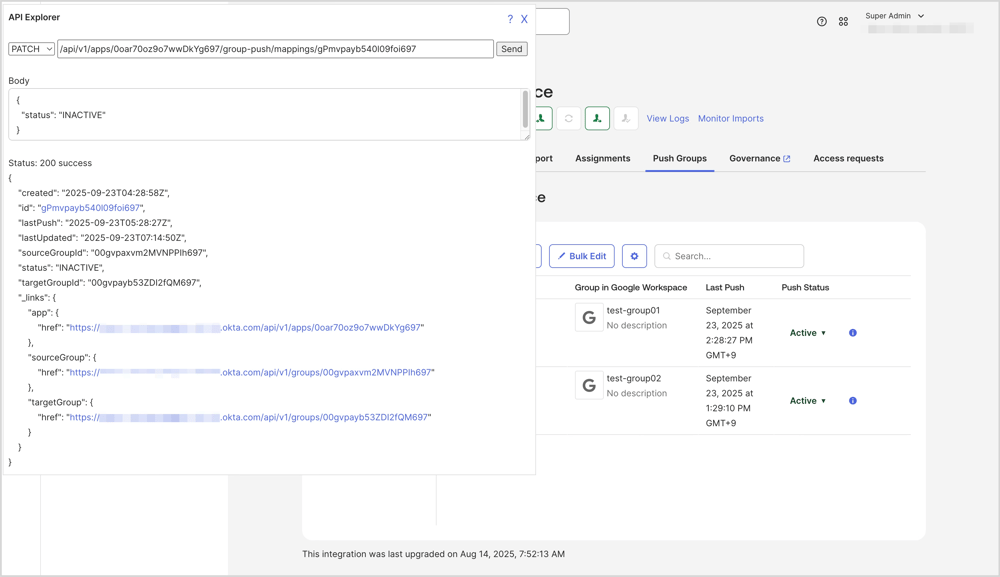Open the PATCH HTTP method dropdown

tap(31, 49)
